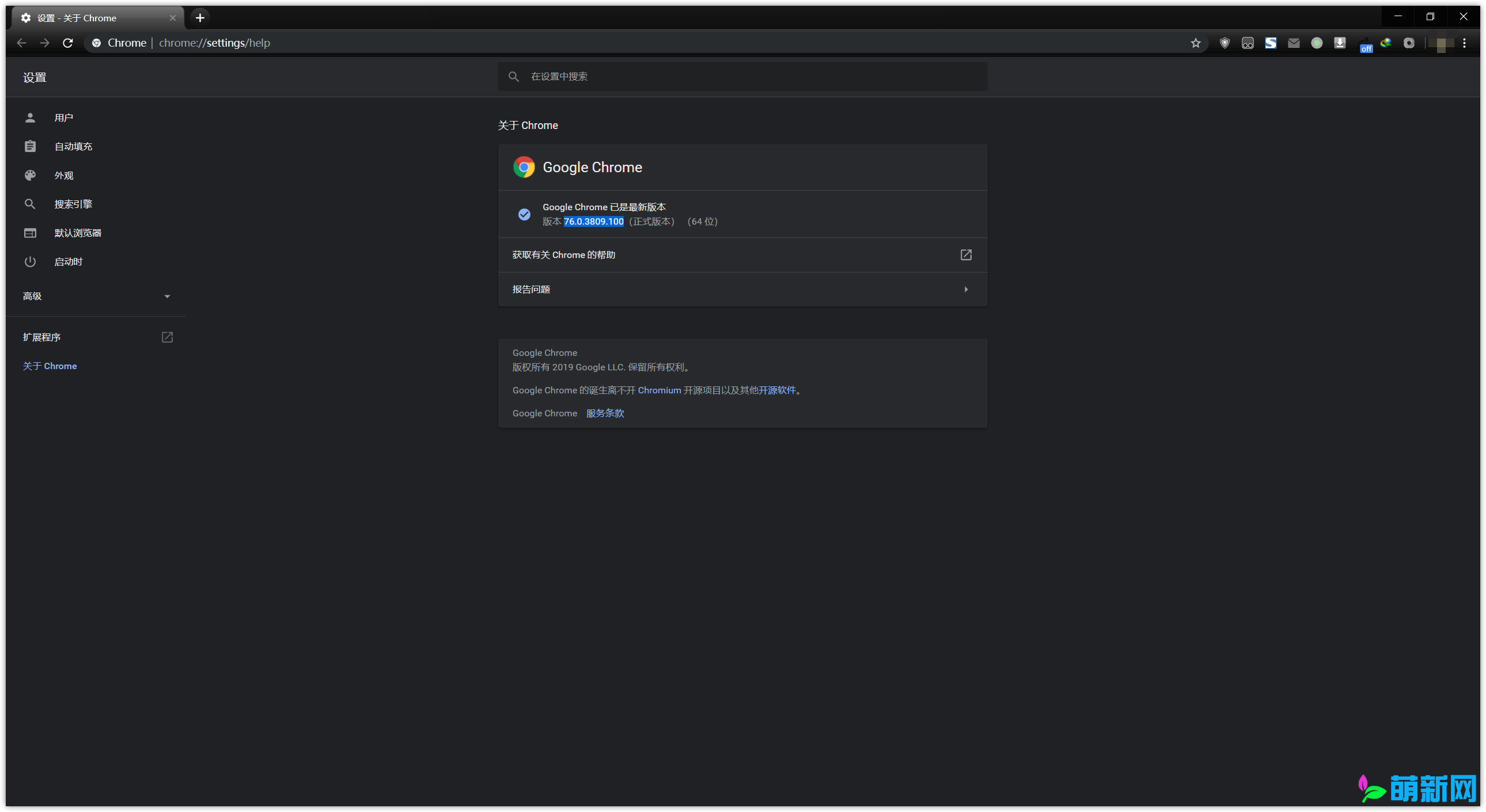Restore down the Chrome window
The image size is (1486, 812).
pyautogui.click(x=1430, y=17)
